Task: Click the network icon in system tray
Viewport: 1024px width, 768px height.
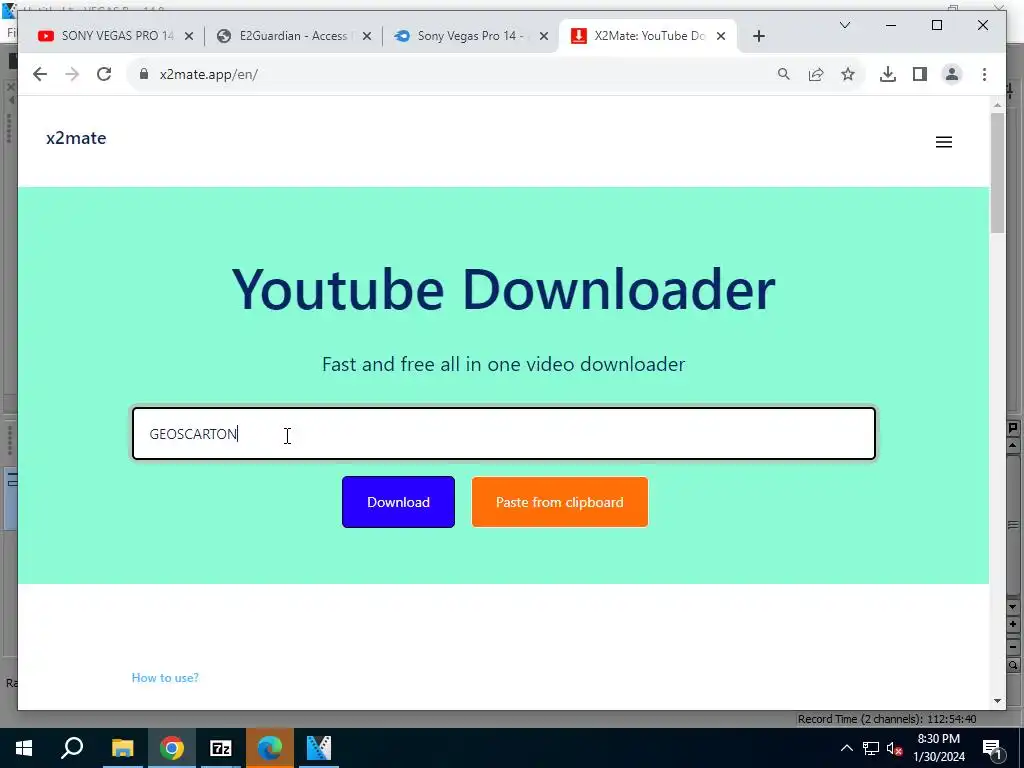Action: click(x=871, y=748)
